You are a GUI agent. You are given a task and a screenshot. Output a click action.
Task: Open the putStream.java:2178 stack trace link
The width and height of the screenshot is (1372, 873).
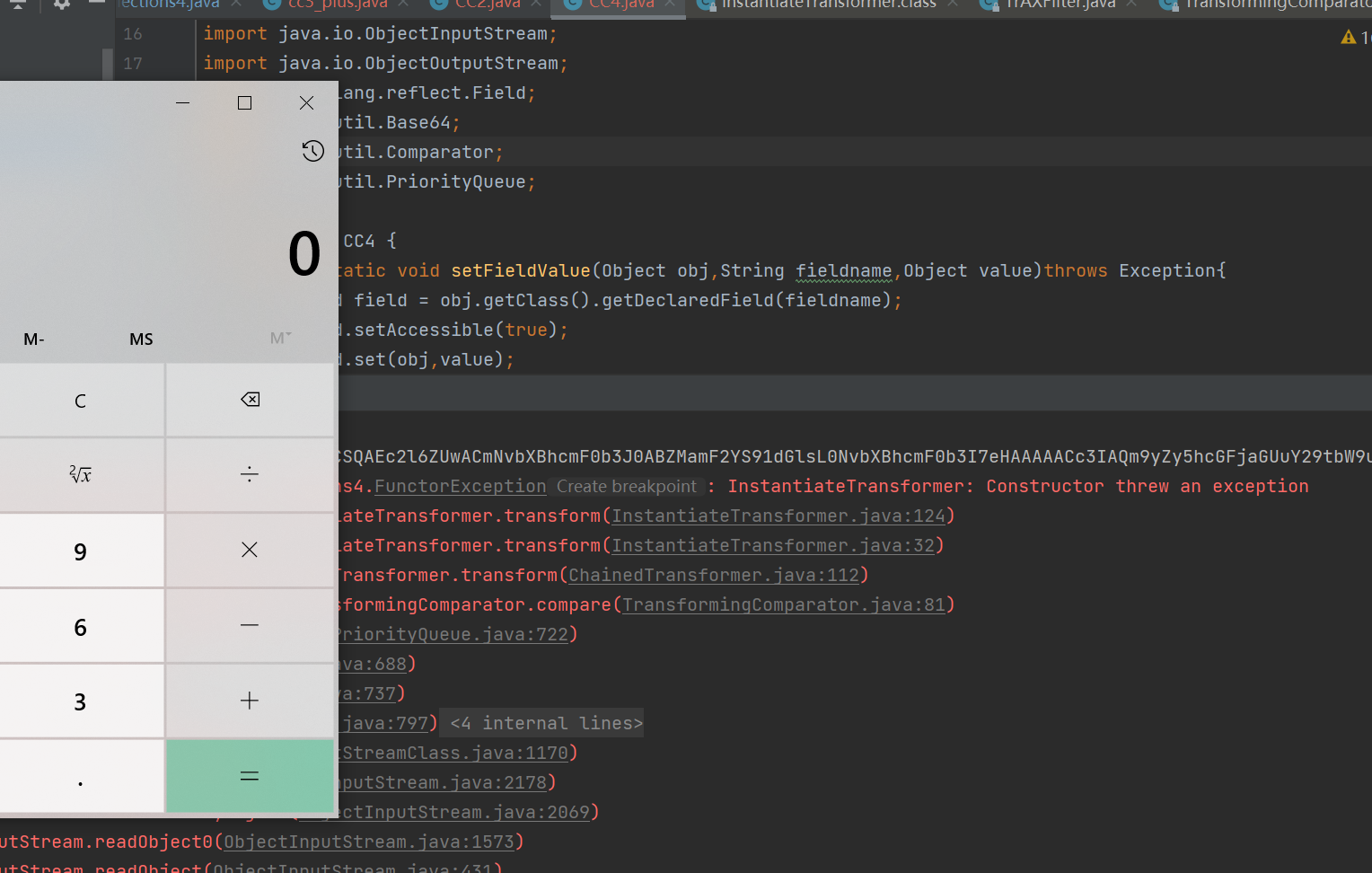coord(443,782)
